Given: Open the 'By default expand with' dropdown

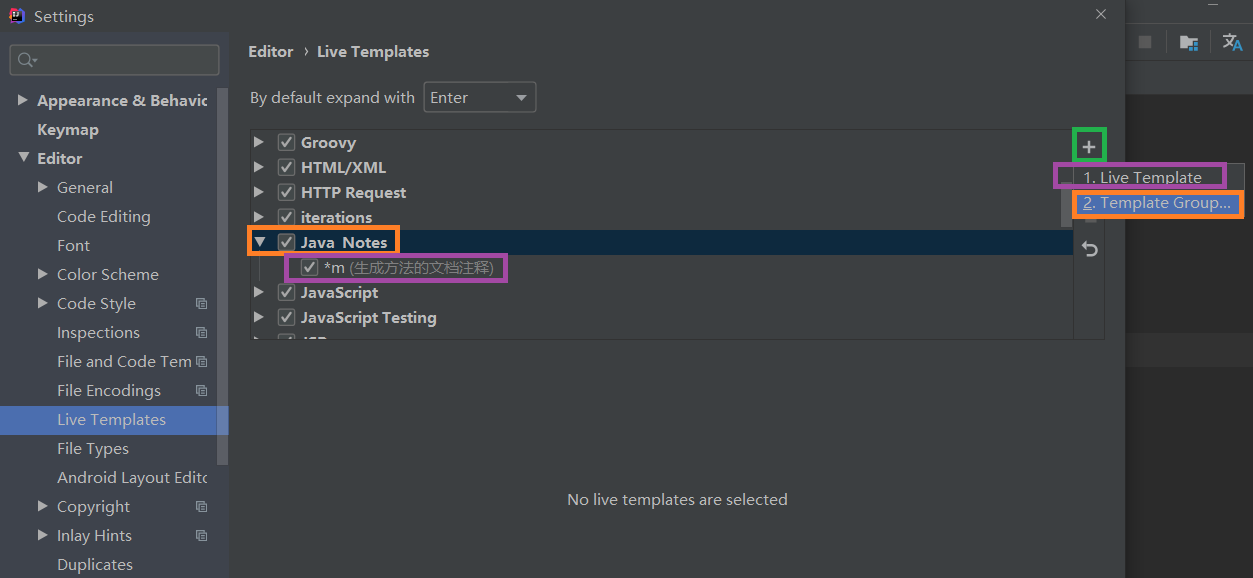Looking at the screenshot, I should point(479,96).
